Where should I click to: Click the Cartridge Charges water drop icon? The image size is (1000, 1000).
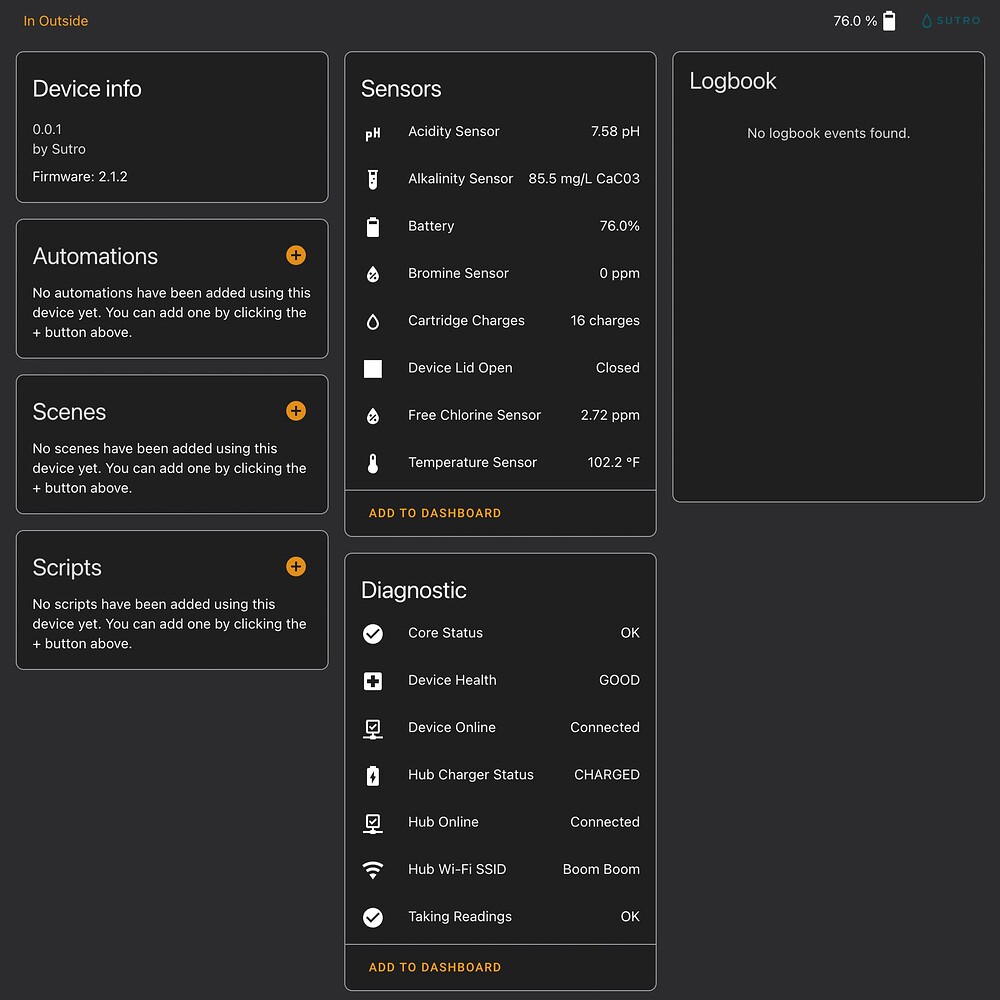(373, 321)
